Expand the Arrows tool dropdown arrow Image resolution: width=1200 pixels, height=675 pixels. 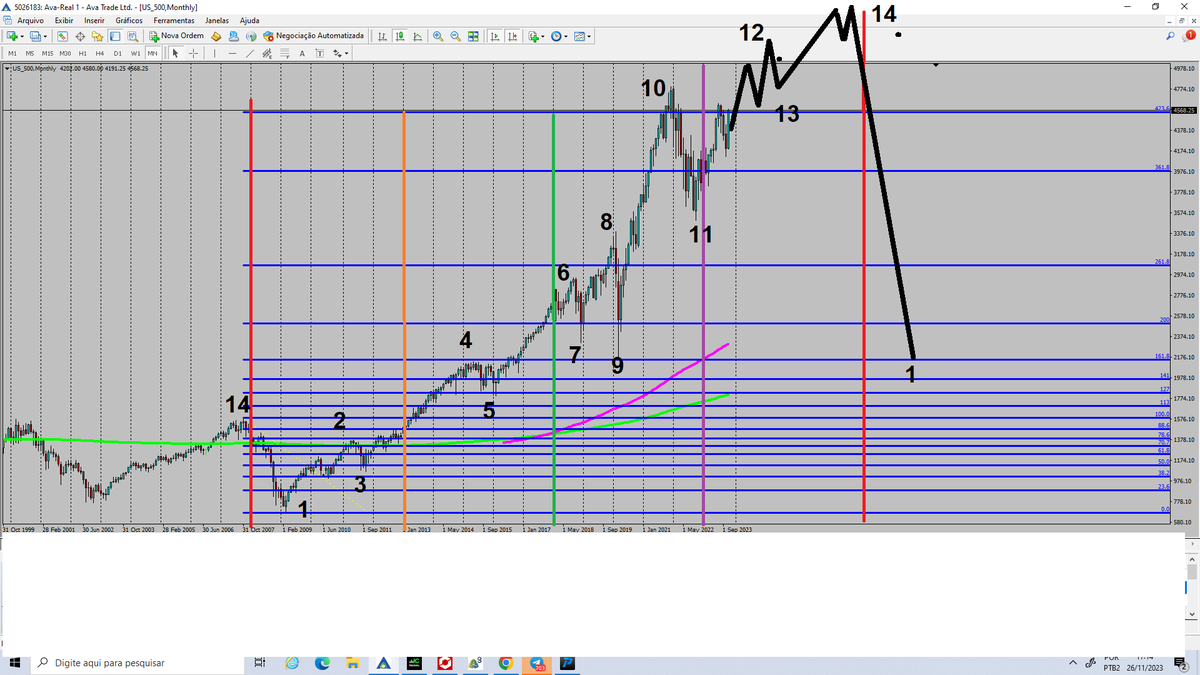coord(347,53)
